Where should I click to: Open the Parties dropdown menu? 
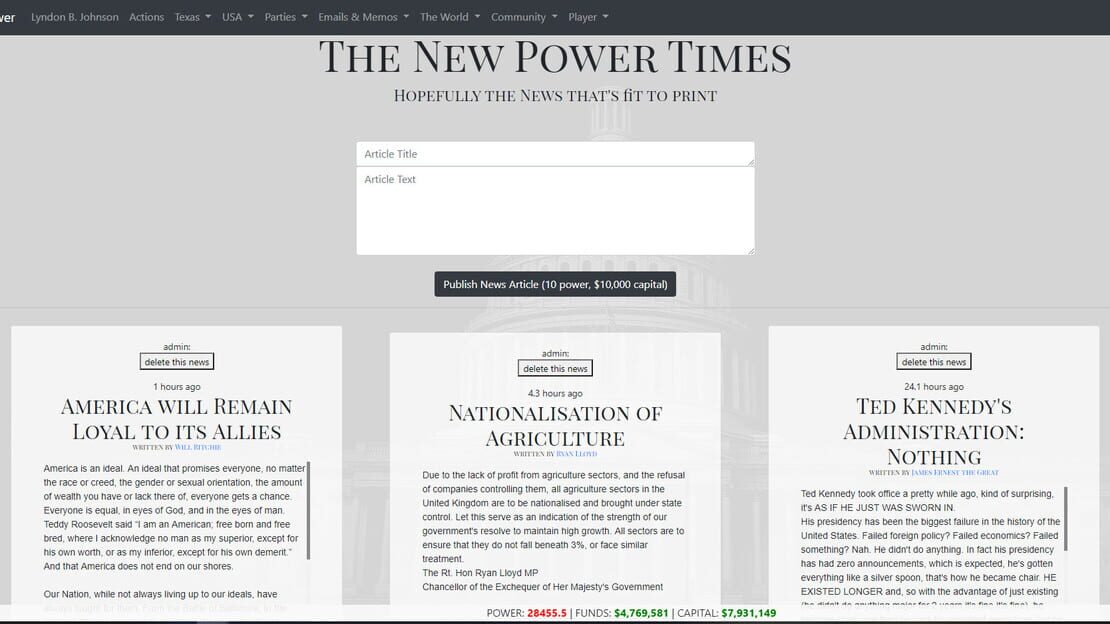[286, 17]
